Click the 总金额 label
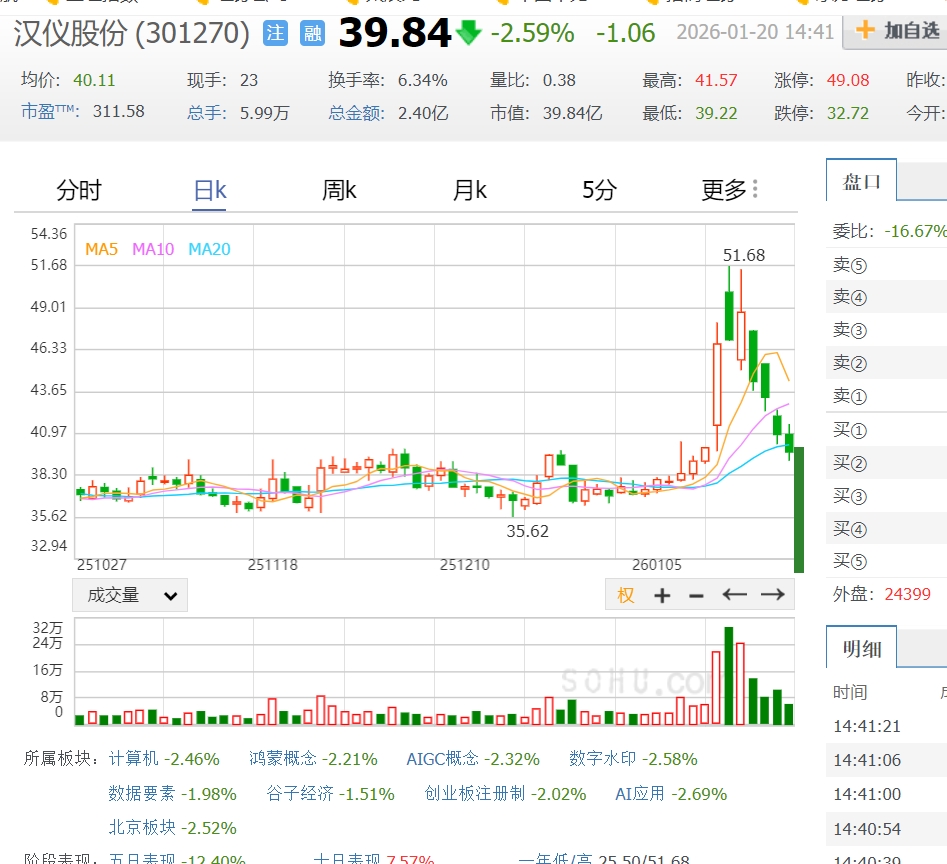 [x=356, y=113]
